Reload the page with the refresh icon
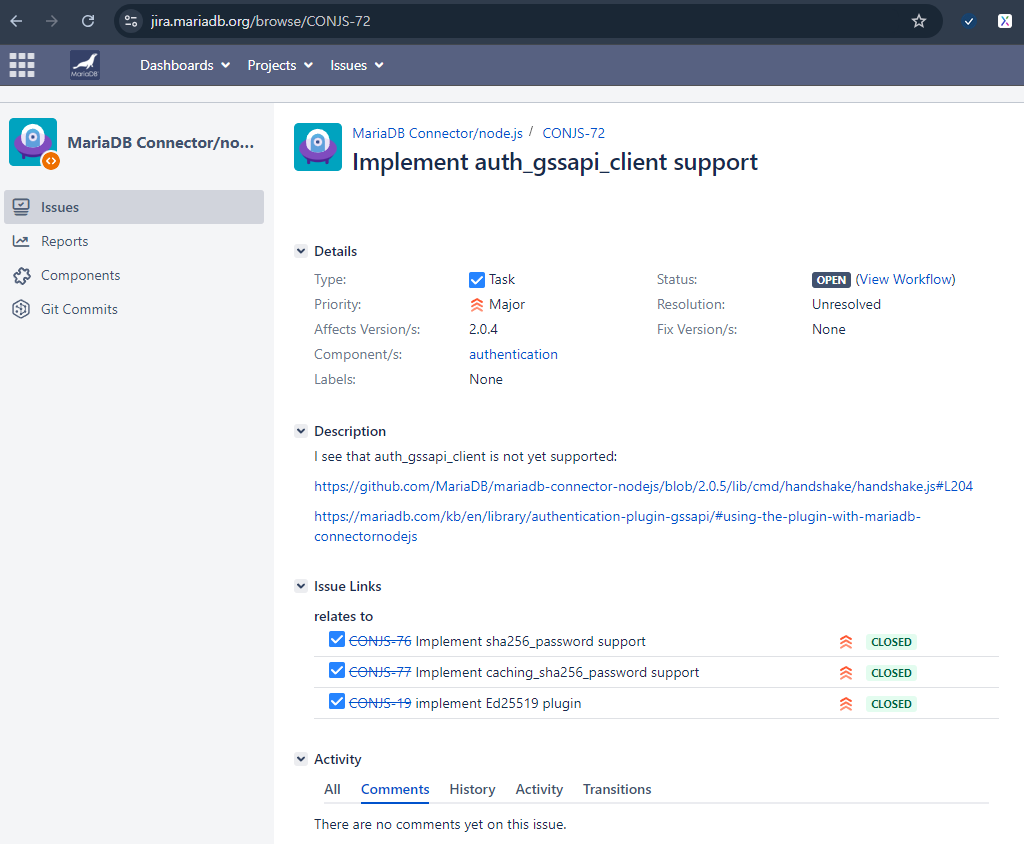 [88, 21]
